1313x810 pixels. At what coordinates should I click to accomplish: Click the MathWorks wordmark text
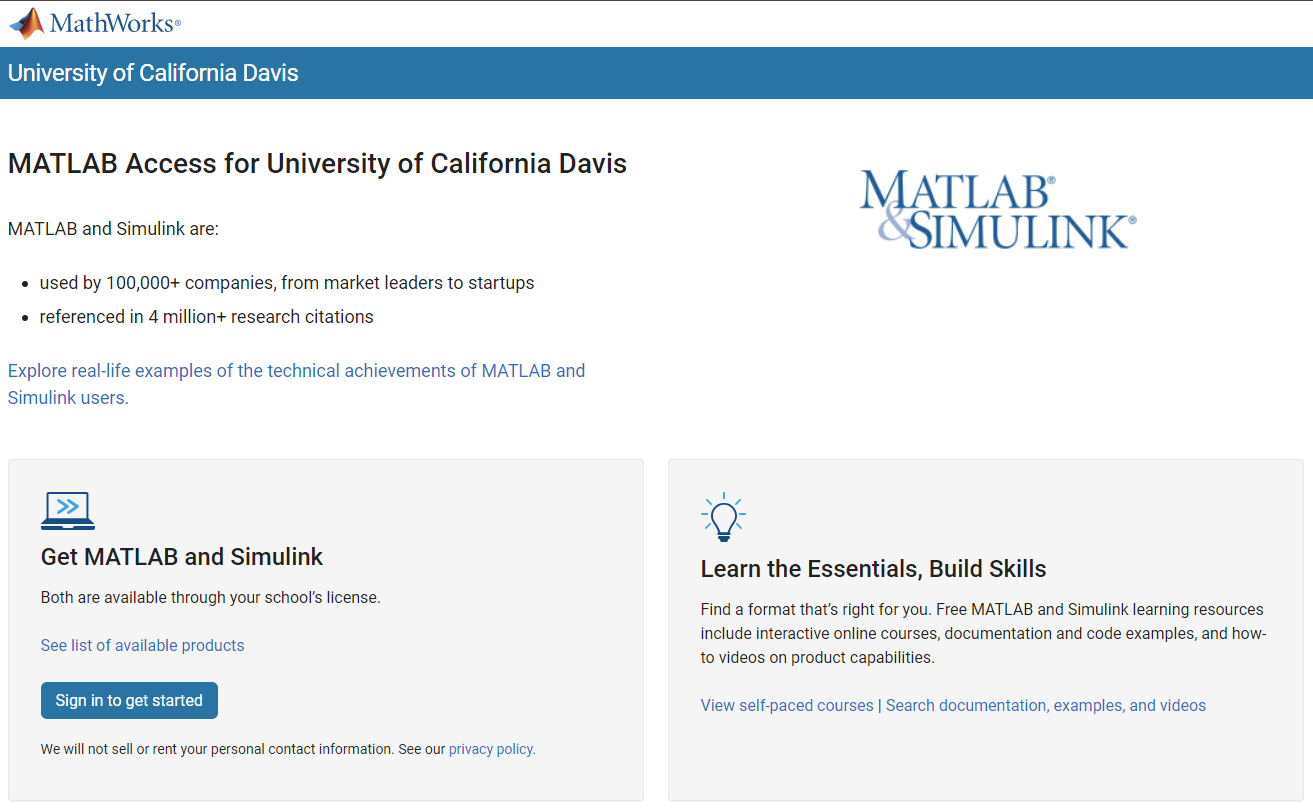tap(115, 23)
